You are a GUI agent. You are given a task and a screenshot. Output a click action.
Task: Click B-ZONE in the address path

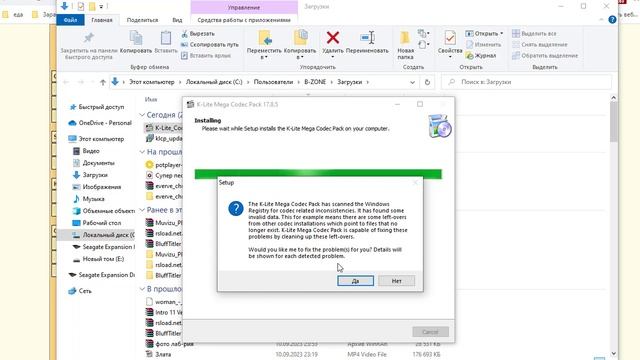[x=315, y=82]
